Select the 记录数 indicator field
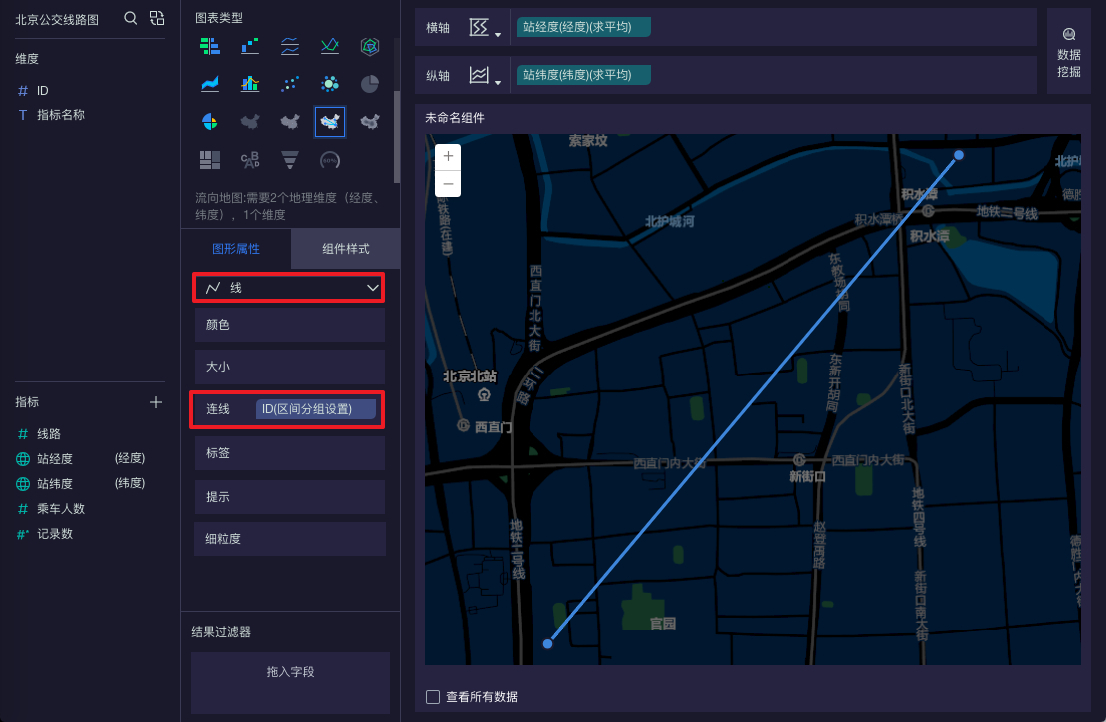Viewport: 1106px width, 722px height. (55, 534)
